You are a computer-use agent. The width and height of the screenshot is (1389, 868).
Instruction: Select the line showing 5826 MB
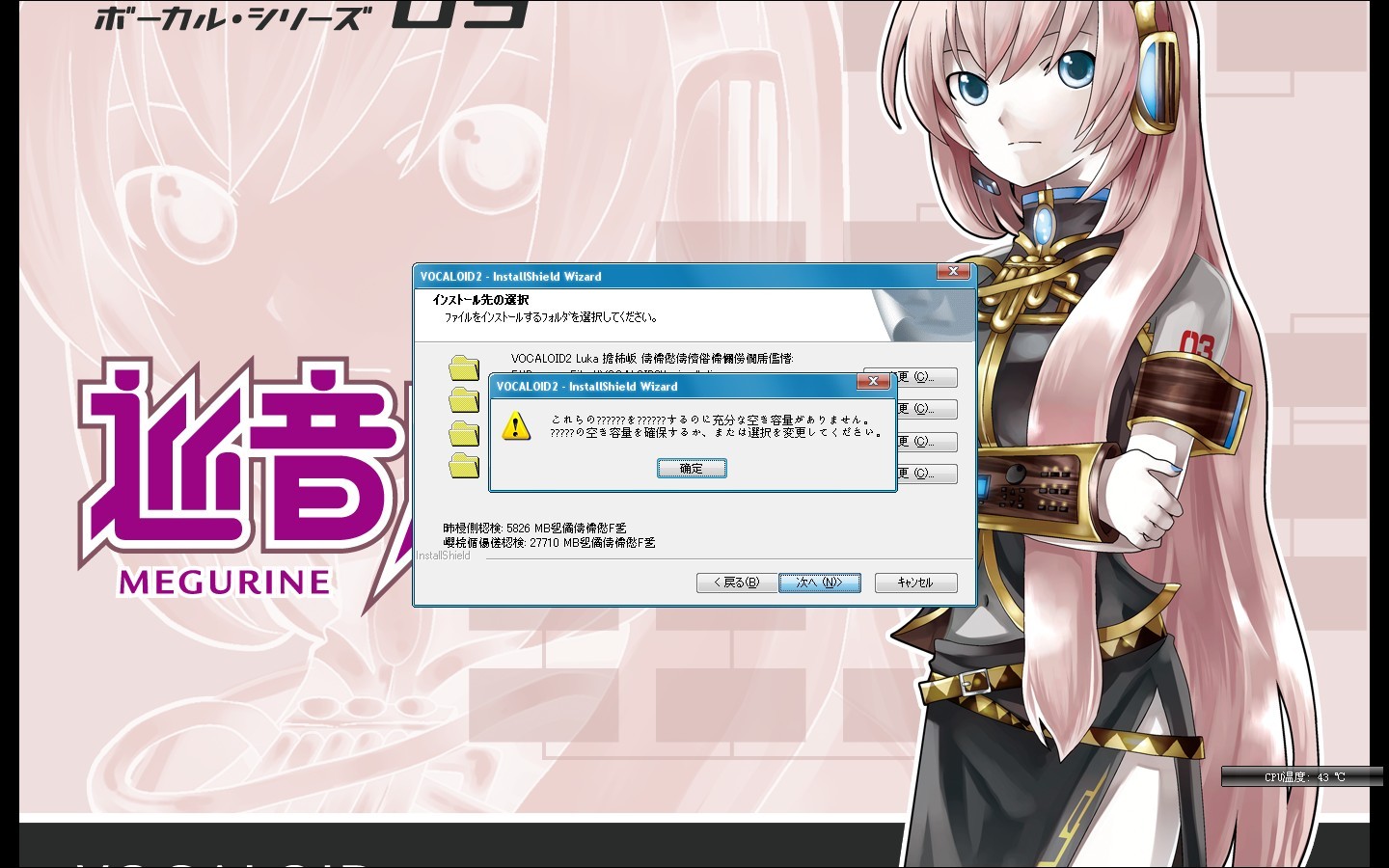coord(535,529)
